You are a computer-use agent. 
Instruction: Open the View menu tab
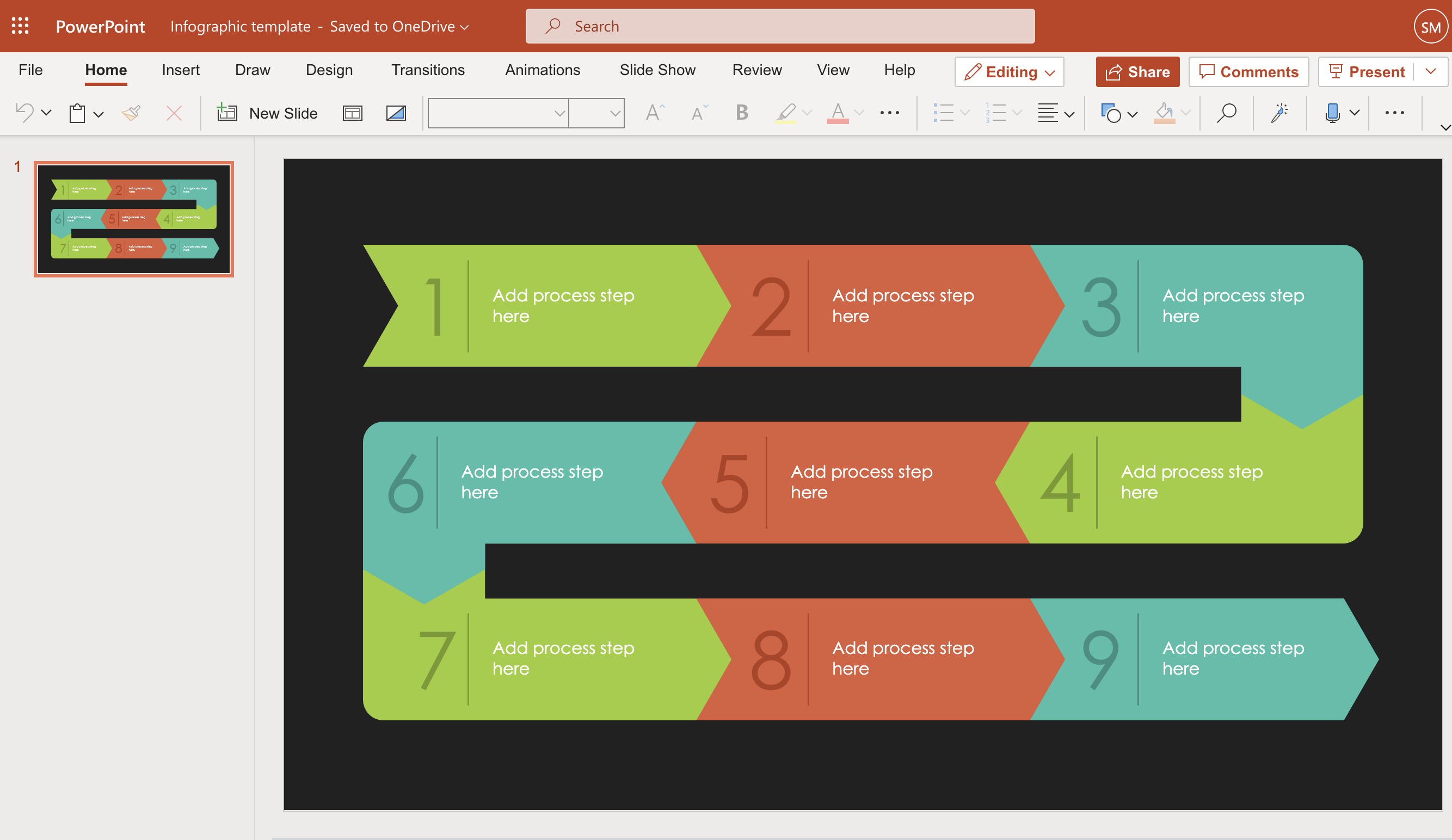tap(832, 69)
